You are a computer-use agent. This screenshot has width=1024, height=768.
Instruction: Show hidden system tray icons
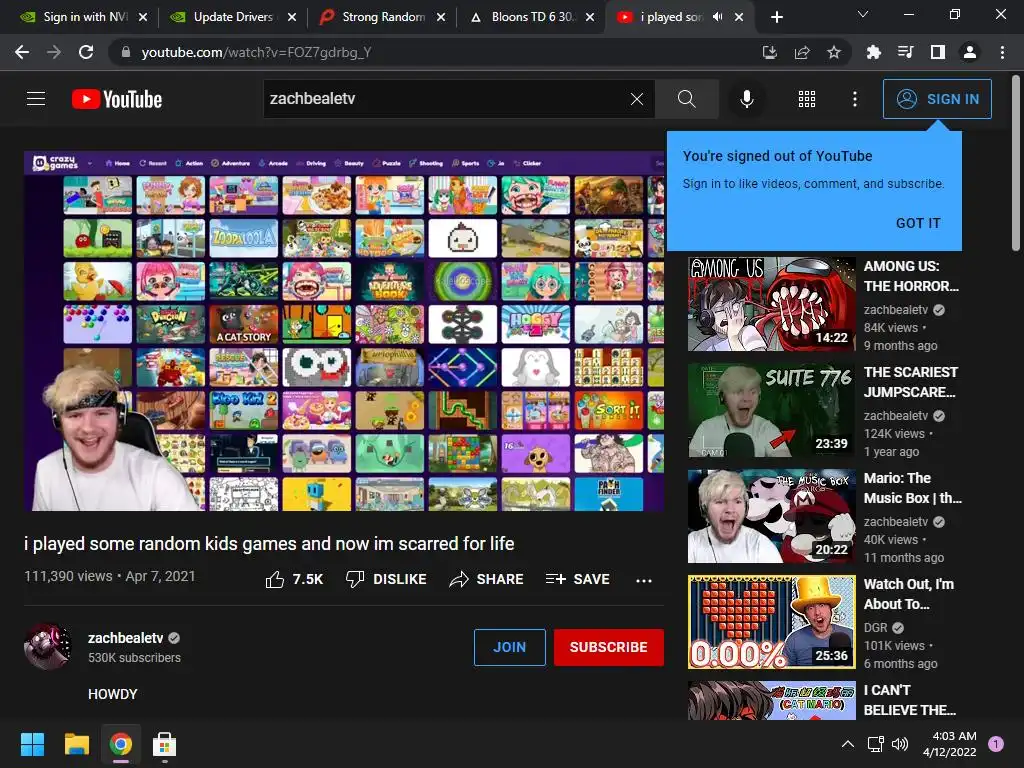coord(848,744)
